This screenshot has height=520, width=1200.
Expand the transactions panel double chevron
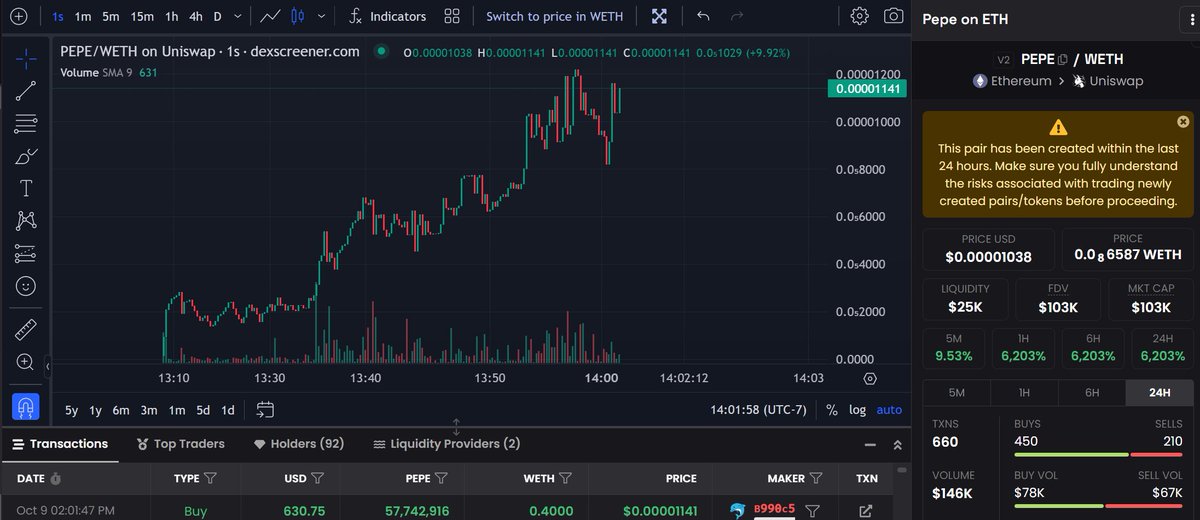point(897,444)
